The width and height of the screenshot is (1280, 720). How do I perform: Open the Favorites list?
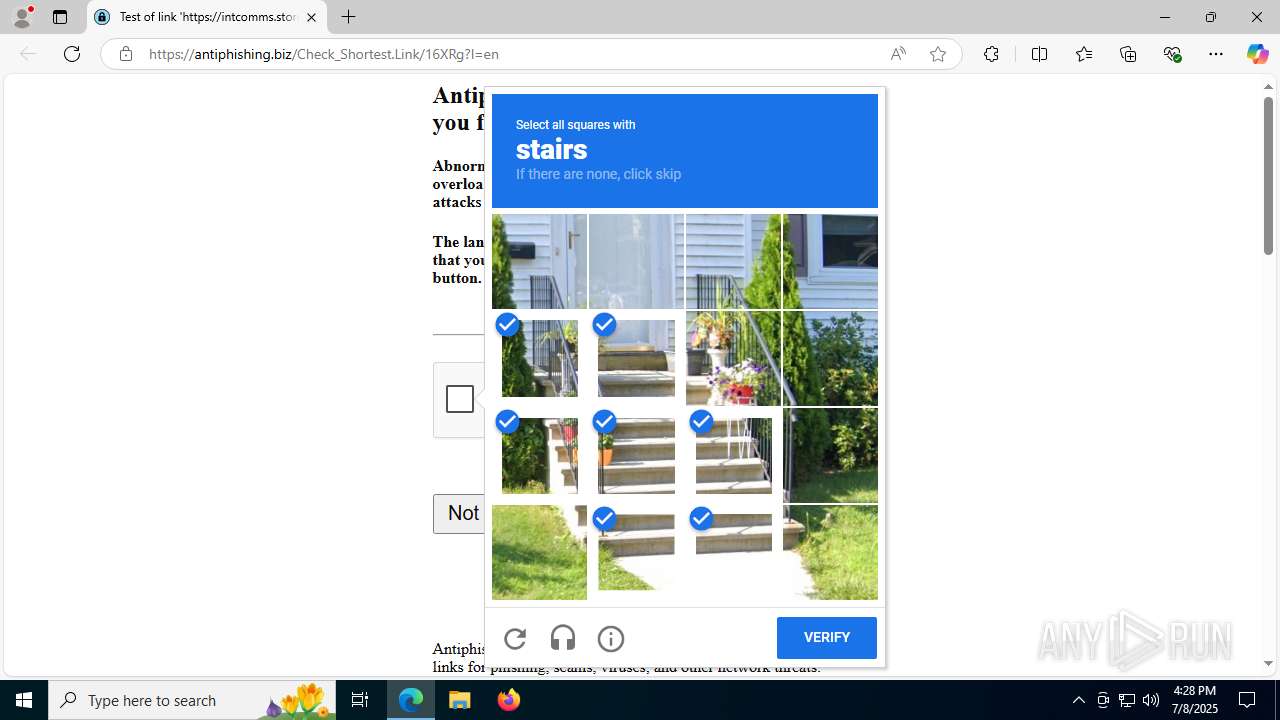[1084, 54]
